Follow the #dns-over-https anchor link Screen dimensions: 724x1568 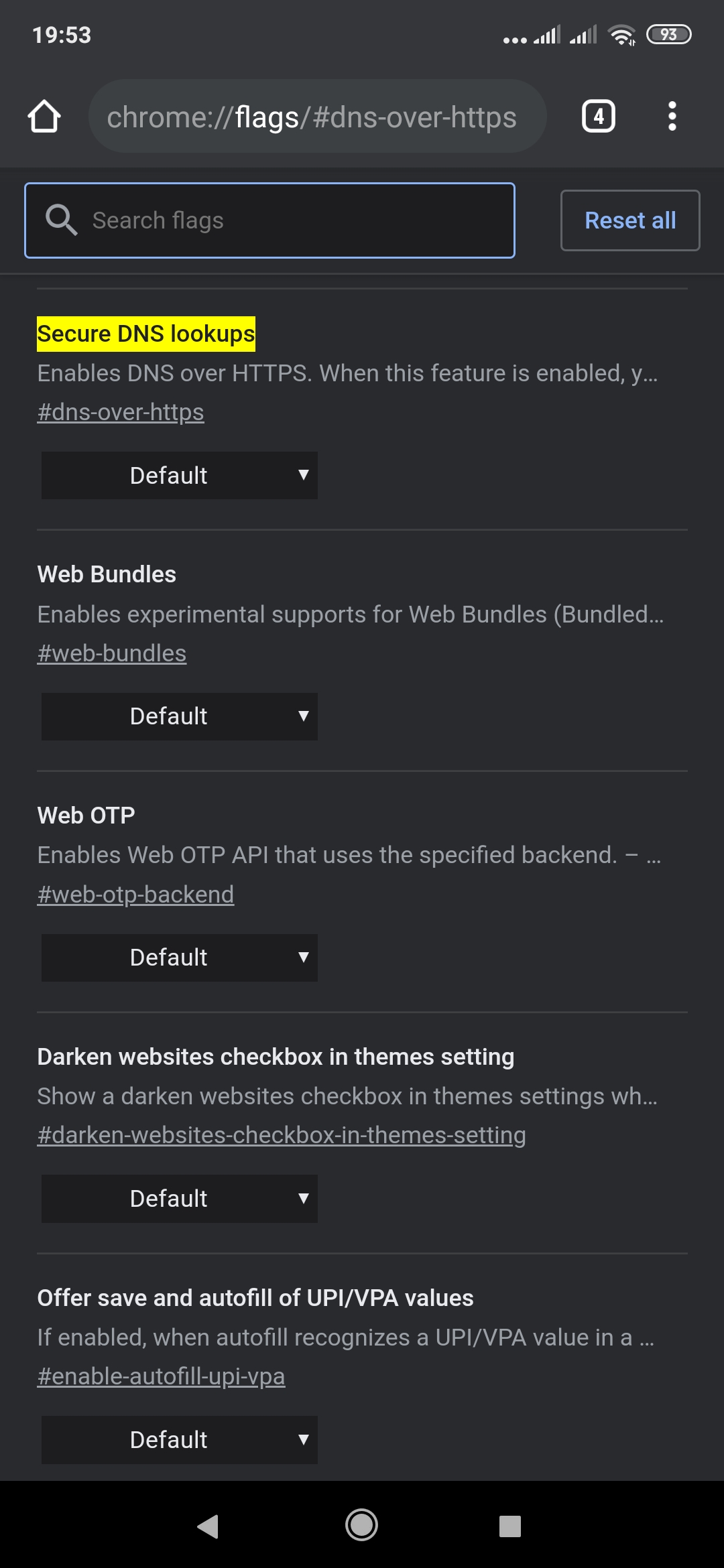(121, 412)
